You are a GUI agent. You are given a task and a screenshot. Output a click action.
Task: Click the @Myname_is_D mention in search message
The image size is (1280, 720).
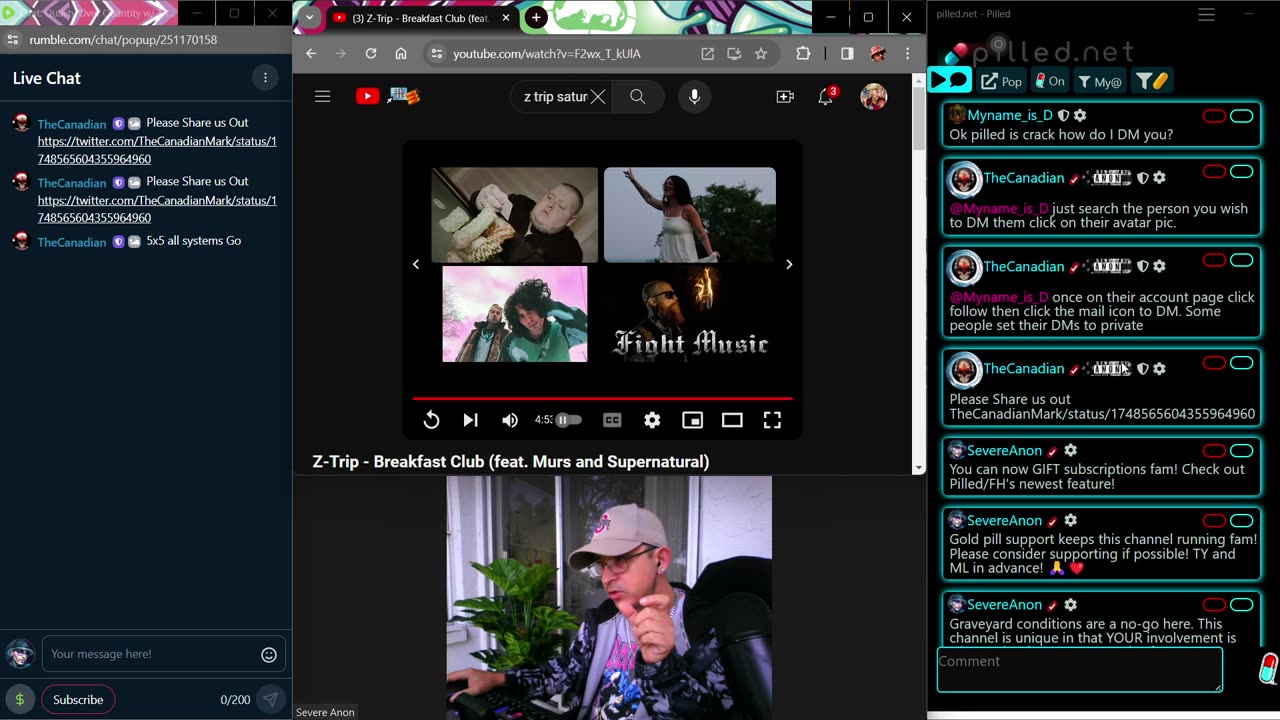(999, 209)
